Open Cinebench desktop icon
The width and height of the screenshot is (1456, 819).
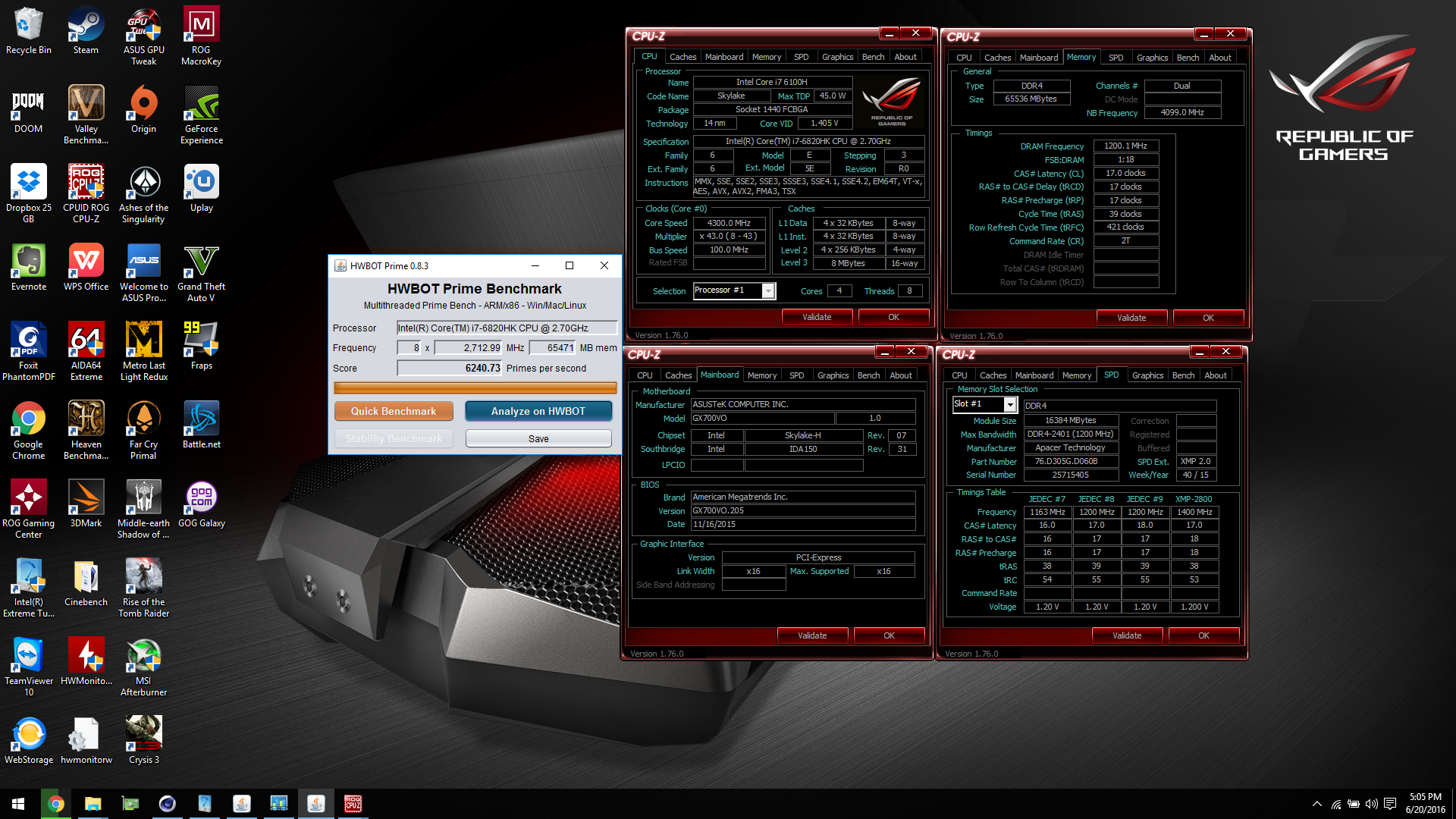(x=86, y=582)
